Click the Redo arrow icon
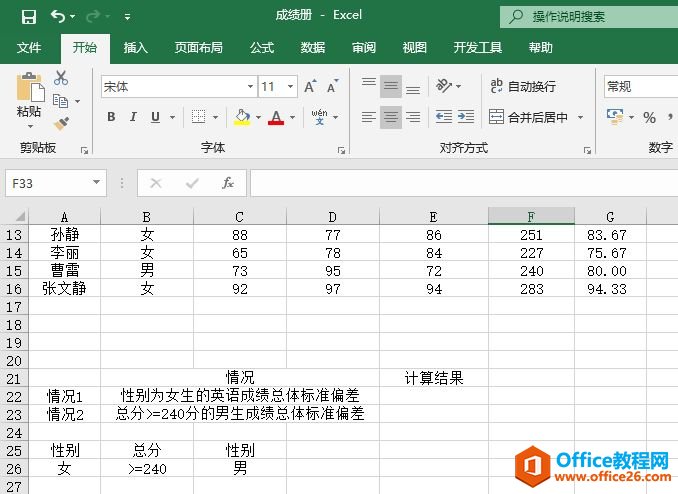This screenshot has height=494, width=678. 93,16
